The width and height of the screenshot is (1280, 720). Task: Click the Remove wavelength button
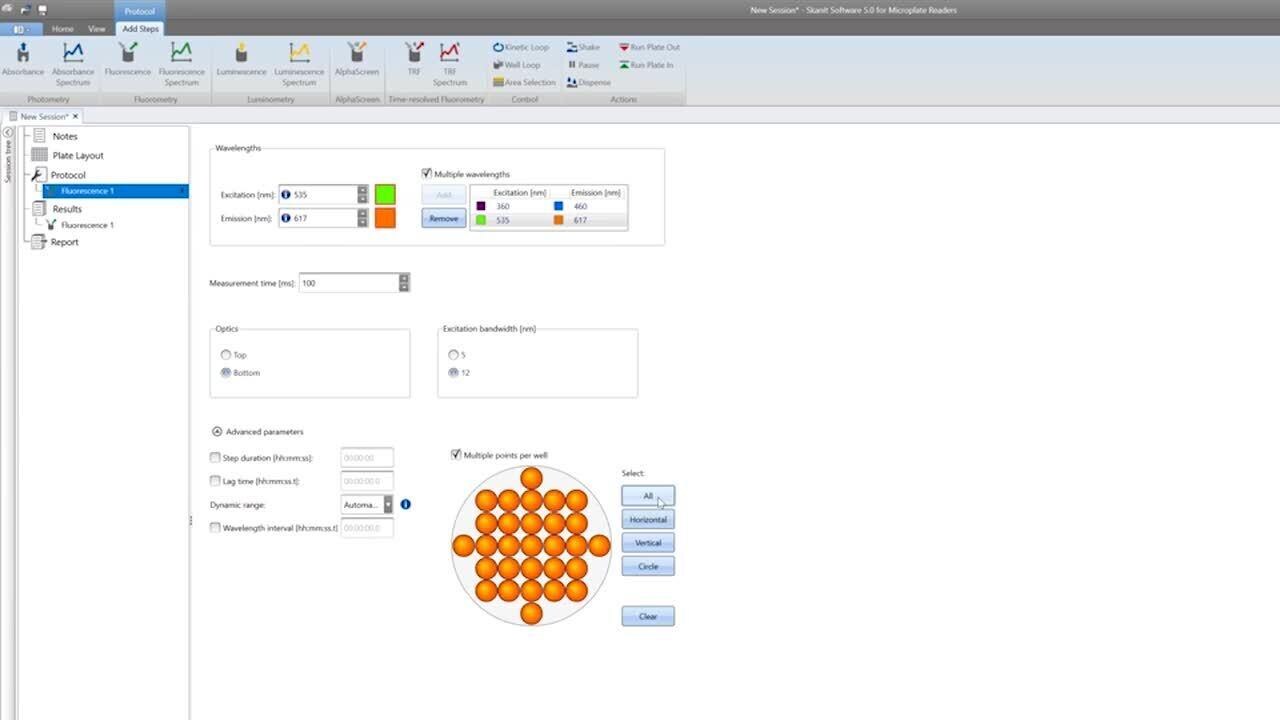pyautogui.click(x=443, y=219)
